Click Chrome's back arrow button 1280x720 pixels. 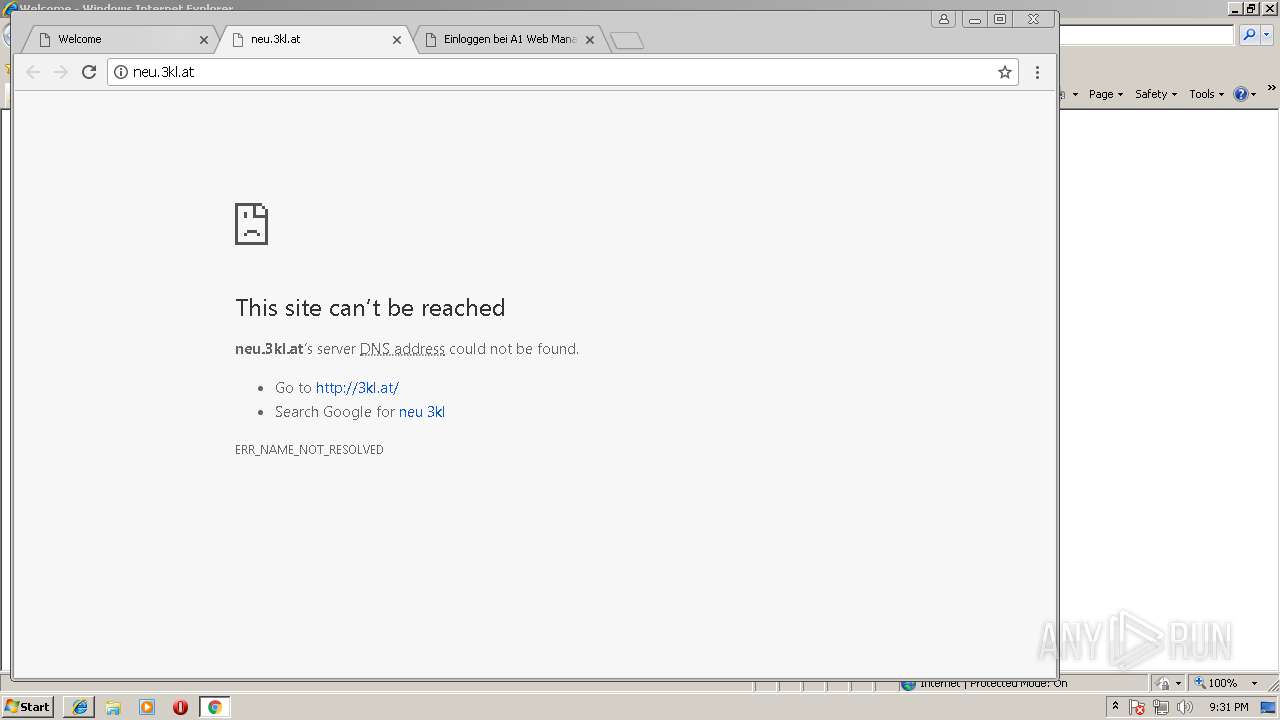(33, 72)
